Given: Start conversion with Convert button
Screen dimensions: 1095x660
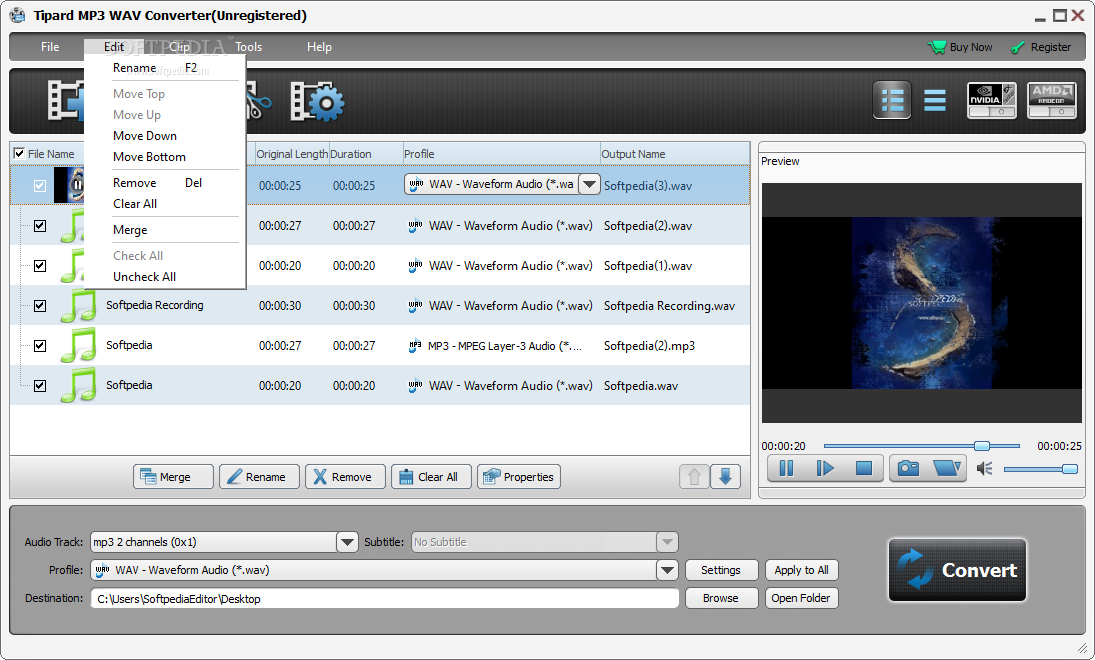Looking at the screenshot, I should pyautogui.click(x=957, y=570).
